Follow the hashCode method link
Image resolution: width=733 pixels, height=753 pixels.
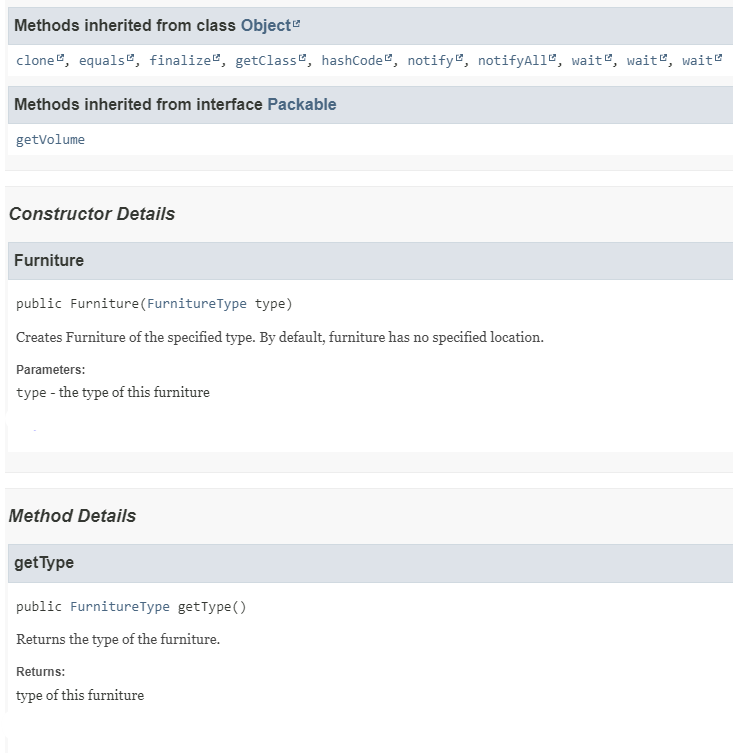click(x=352, y=61)
